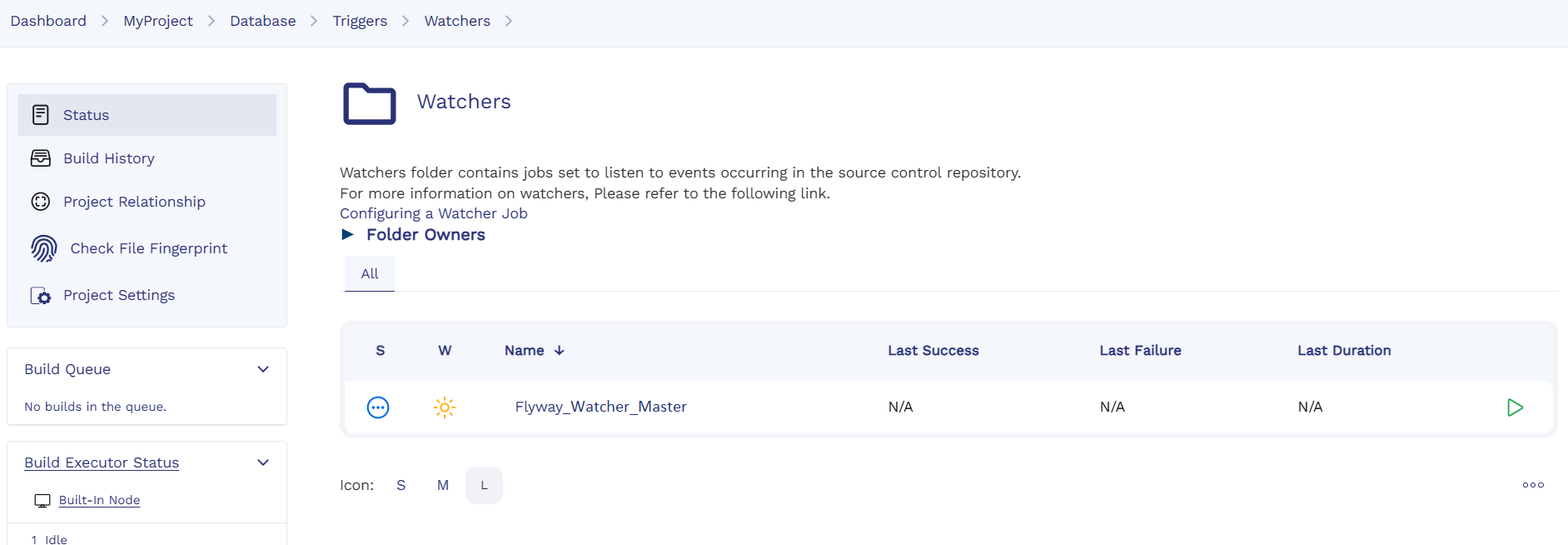The height and width of the screenshot is (545, 1568).
Task: Click the Built-In Node monitor icon
Action: [x=42, y=501]
